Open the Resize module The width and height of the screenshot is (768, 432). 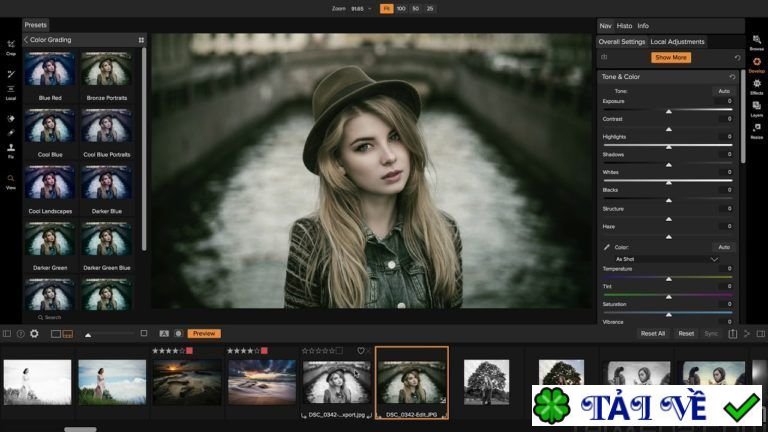click(756, 130)
